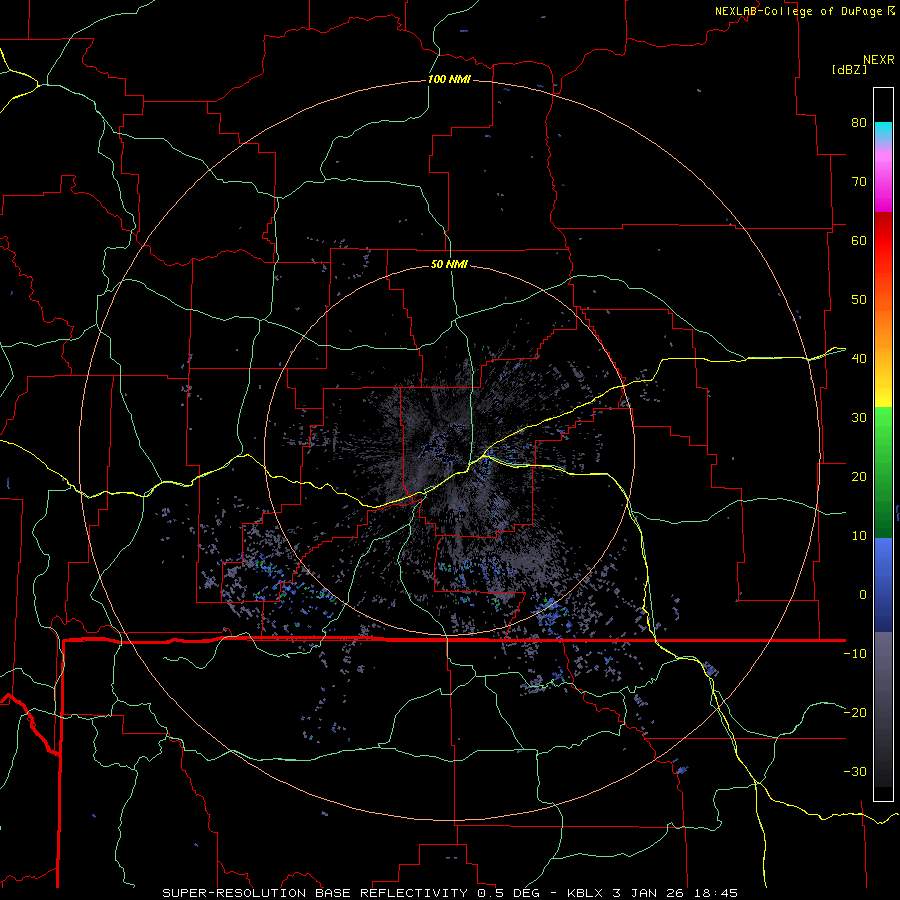This screenshot has height=900, width=900.
Task: Click the NEXR label above the color bar
Action: pyautogui.click(x=879, y=60)
